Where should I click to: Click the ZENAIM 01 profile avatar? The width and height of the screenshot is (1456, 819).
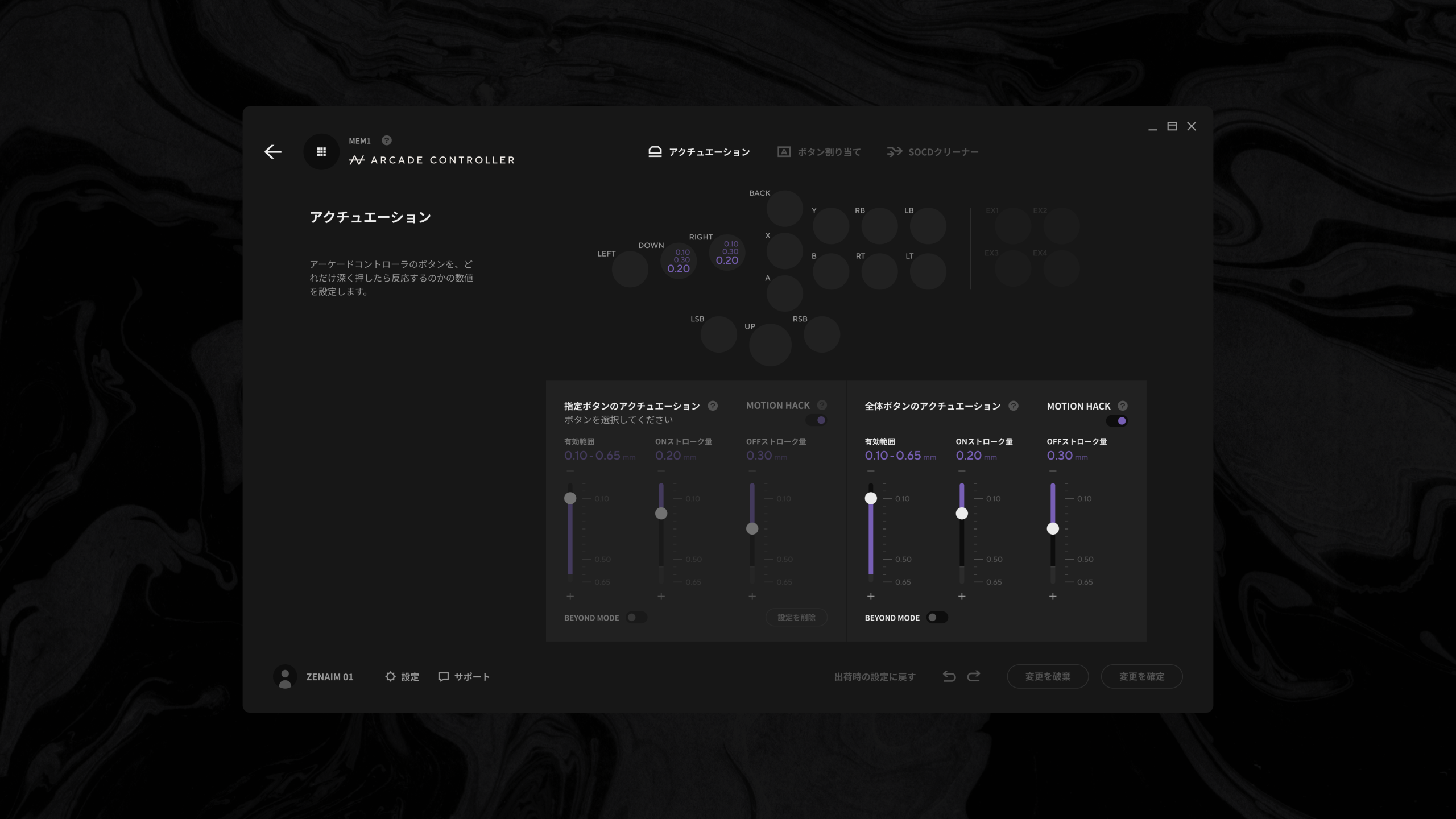[285, 676]
